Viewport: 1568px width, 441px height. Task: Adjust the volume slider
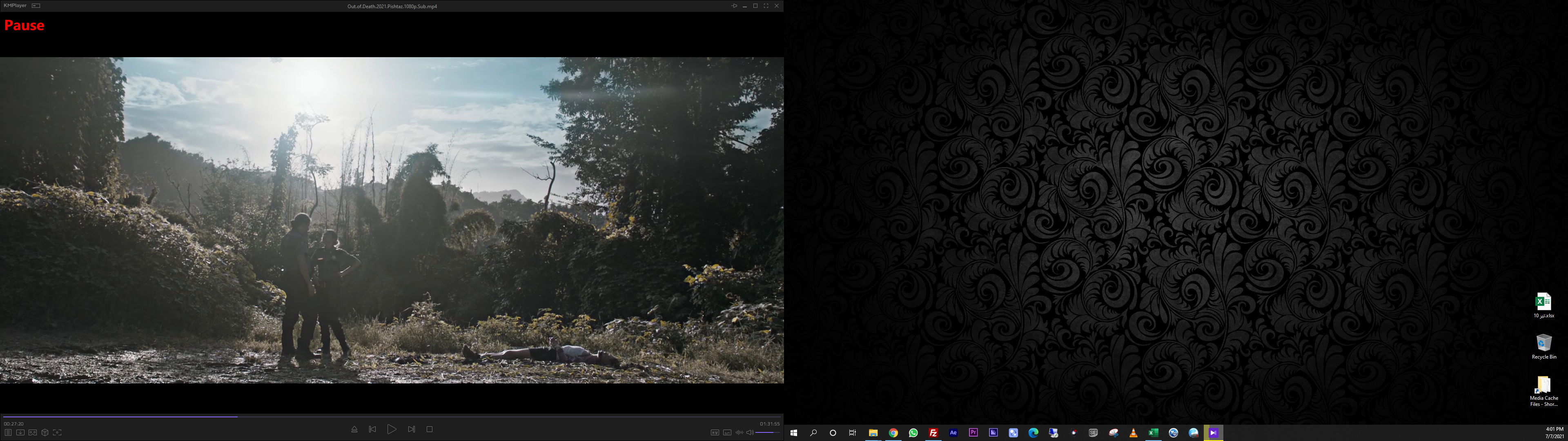[768, 432]
